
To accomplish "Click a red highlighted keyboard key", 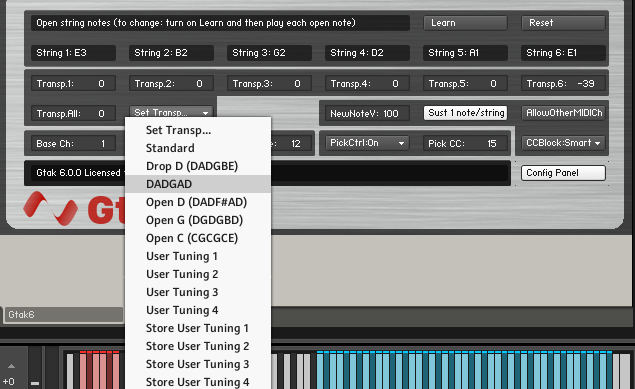I will point(83,370).
